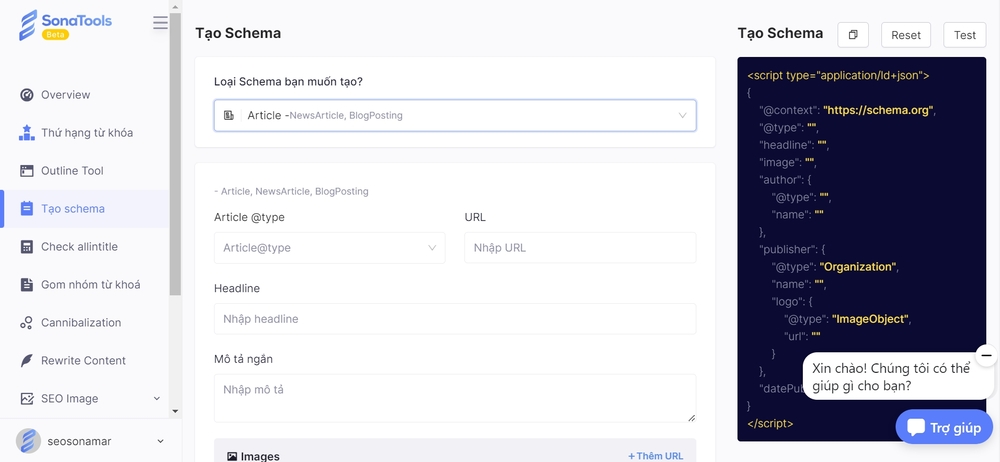Image resolution: width=1000 pixels, height=462 pixels.
Task: Click the Cannibalization circles icon
Action: click(x=27, y=323)
